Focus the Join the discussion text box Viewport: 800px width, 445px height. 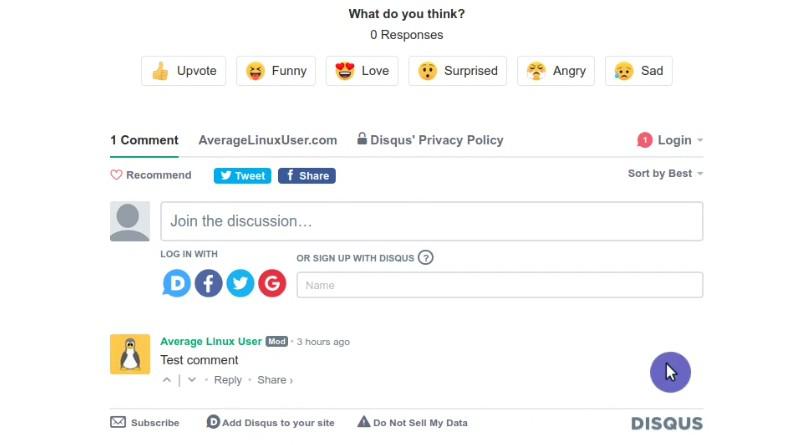click(432, 221)
